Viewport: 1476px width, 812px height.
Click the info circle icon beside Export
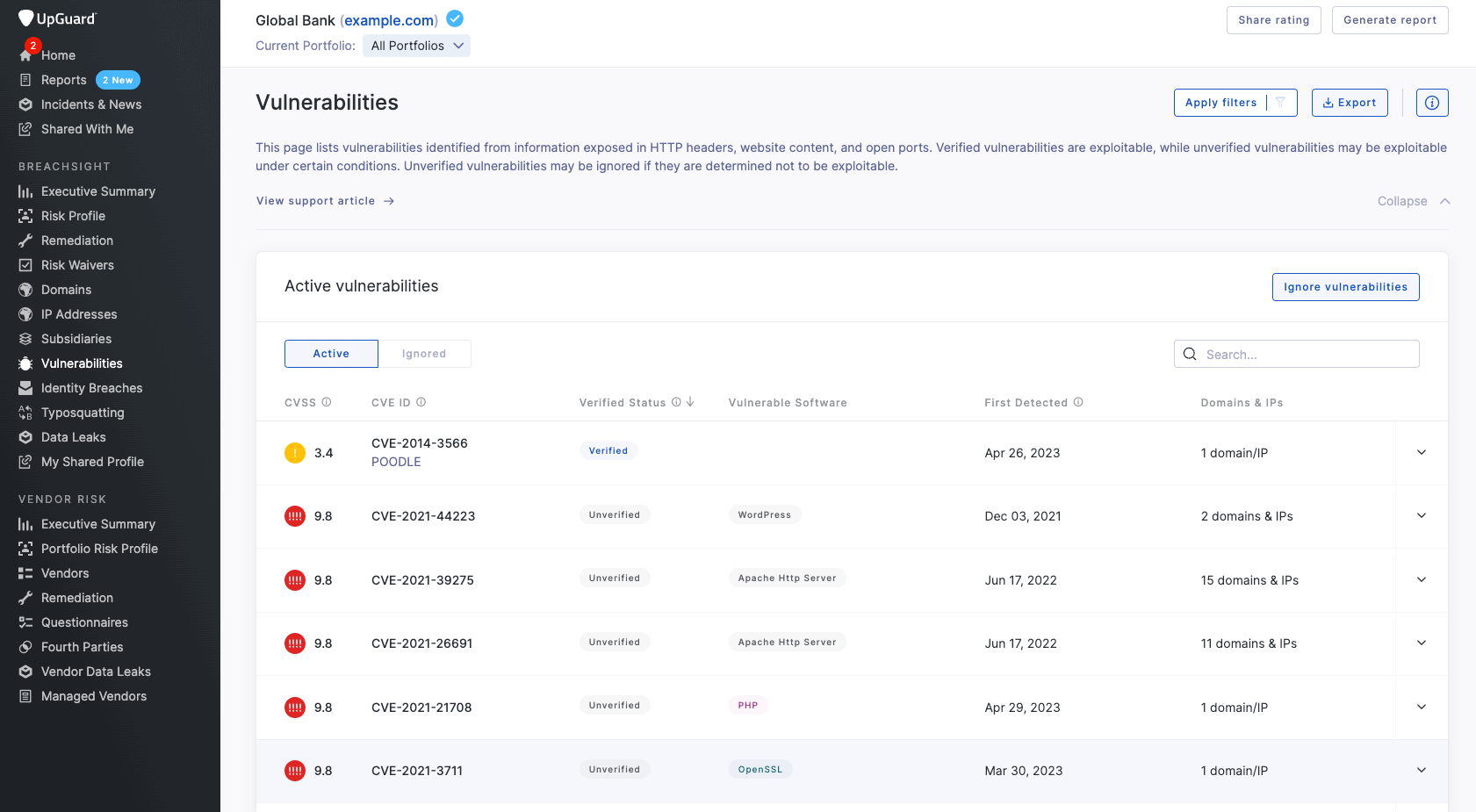tap(1432, 103)
